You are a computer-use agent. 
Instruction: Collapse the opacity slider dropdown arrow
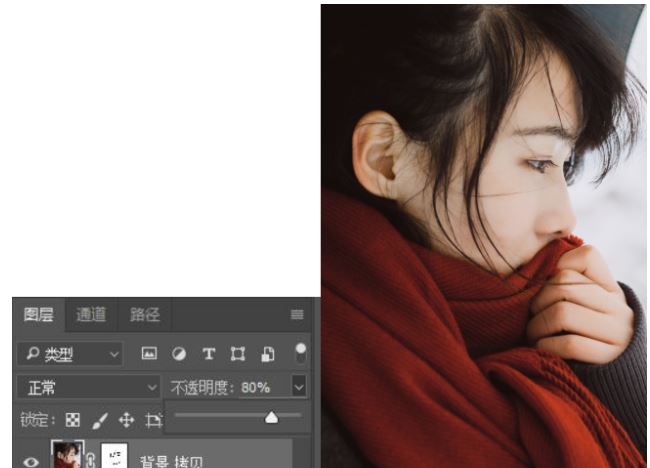tap(299, 388)
